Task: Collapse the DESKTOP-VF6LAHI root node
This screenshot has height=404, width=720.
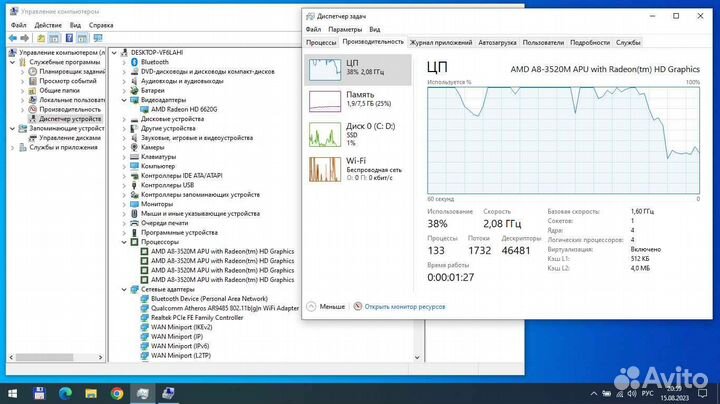Action: 114,52
